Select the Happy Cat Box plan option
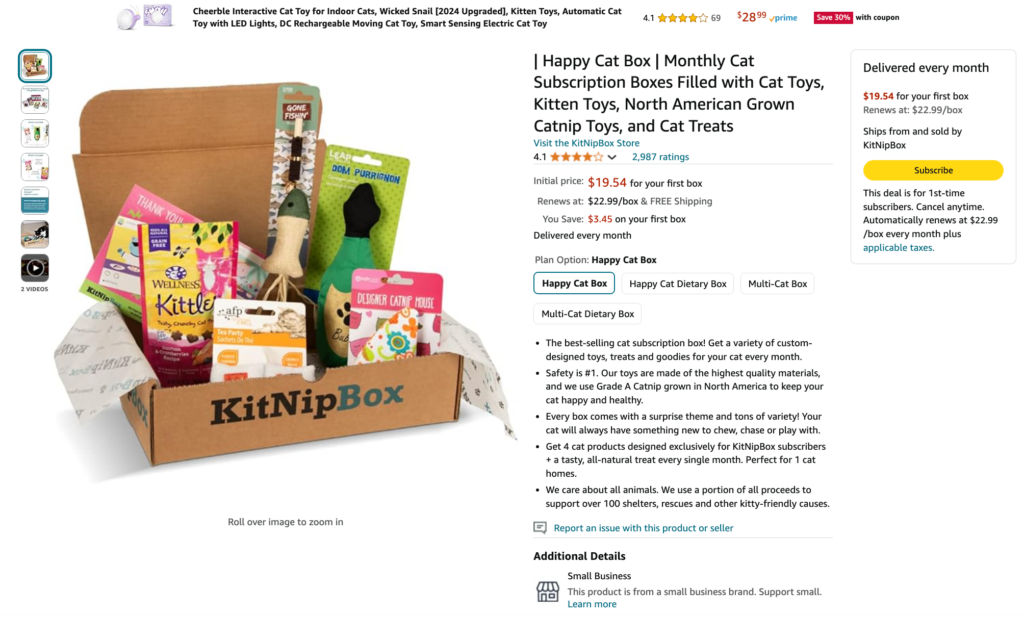 574,283
